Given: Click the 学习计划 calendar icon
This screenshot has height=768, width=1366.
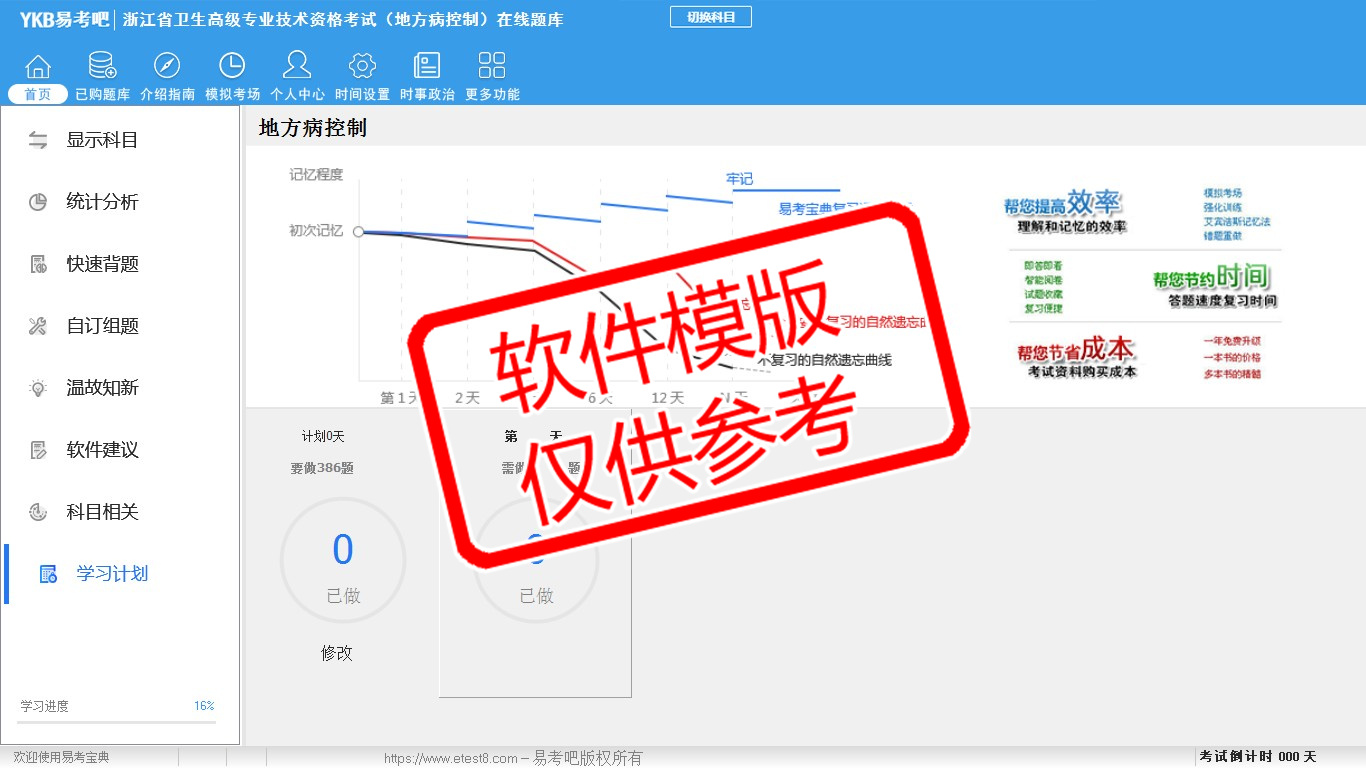Looking at the screenshot, I should (x=48, y=574).
